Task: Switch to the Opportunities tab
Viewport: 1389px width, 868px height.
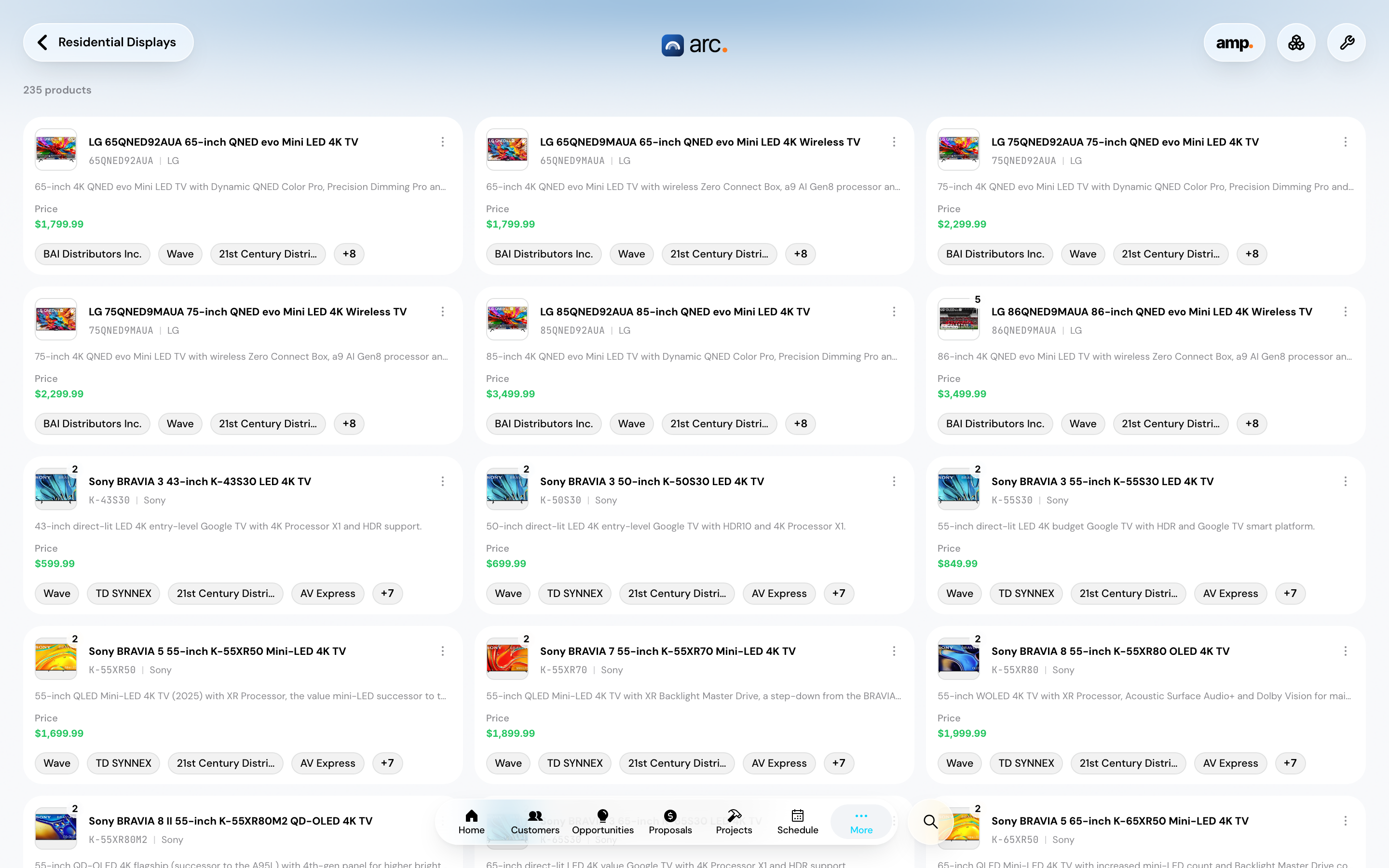Action: point(603,822)
